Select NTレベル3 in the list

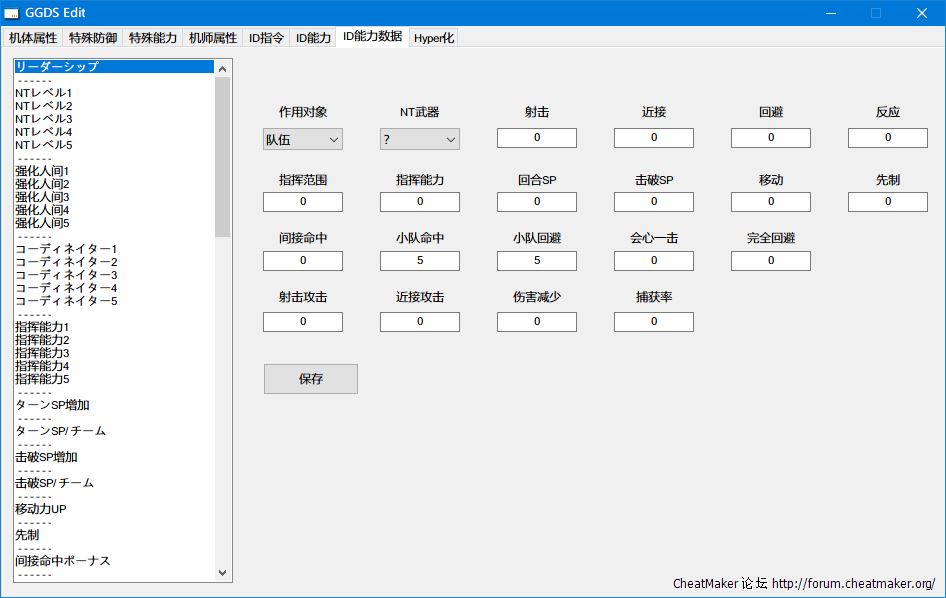pos(44,119)
